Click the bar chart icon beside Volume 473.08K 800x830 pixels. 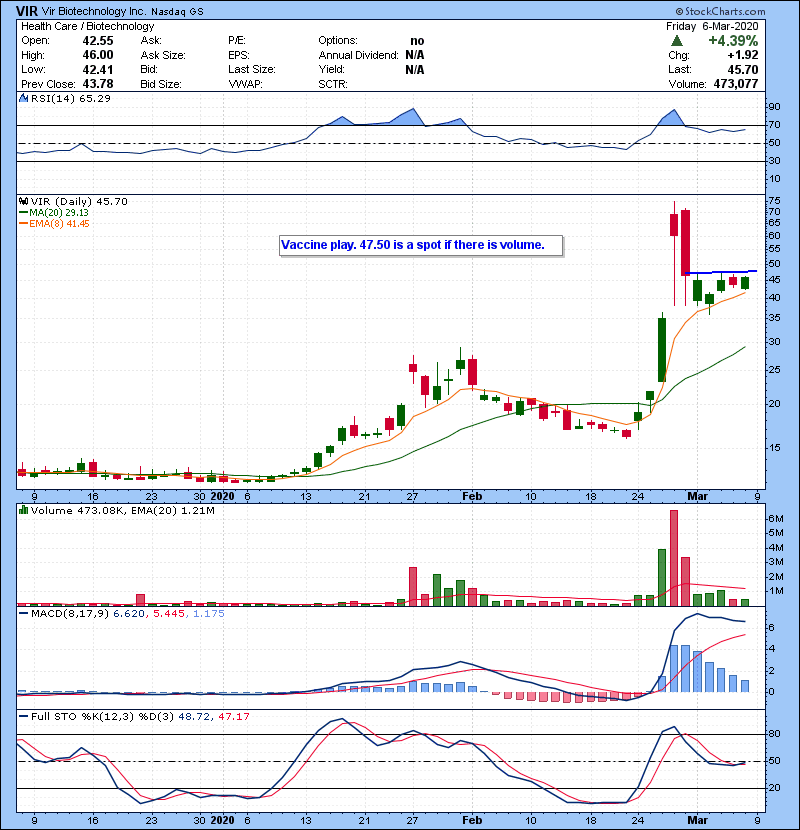coord(23,510)
